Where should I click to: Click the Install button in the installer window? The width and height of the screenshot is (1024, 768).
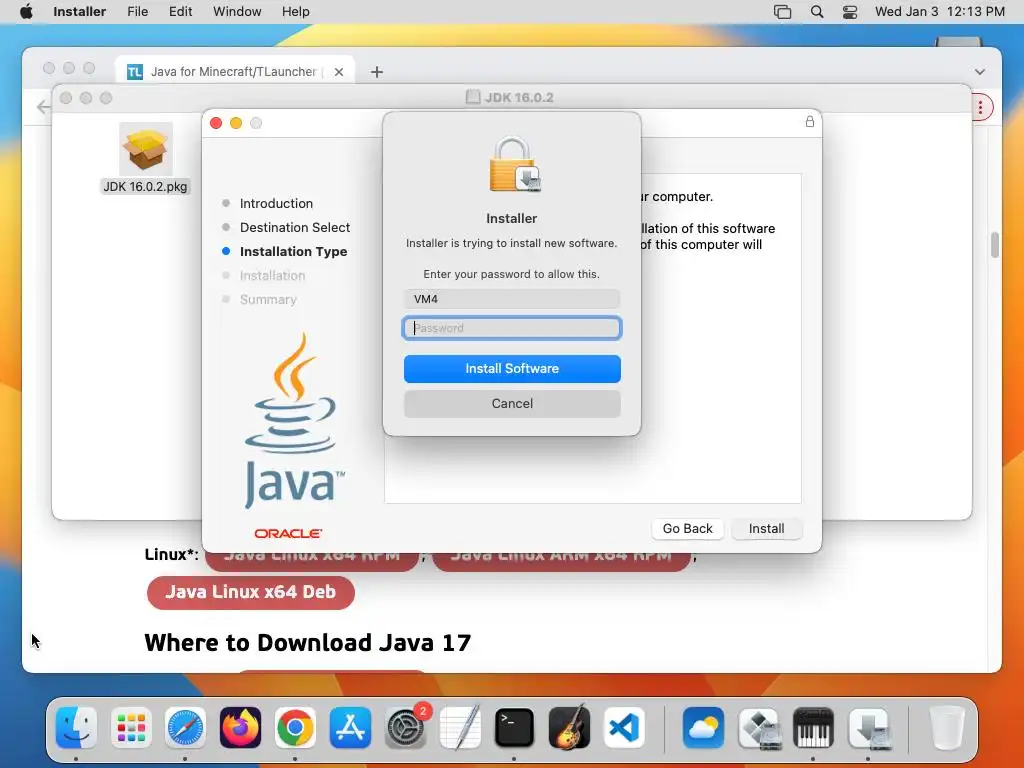pyautogui.click(x=766, y=528)
